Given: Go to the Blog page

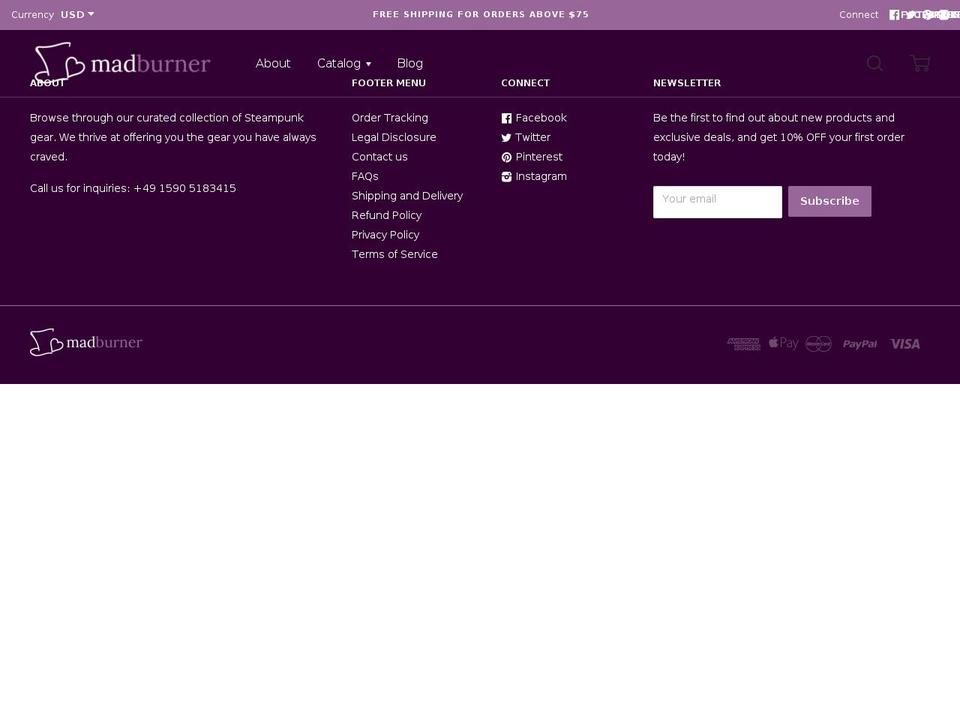Looking at the screenshot, I should tap(410, 63).
